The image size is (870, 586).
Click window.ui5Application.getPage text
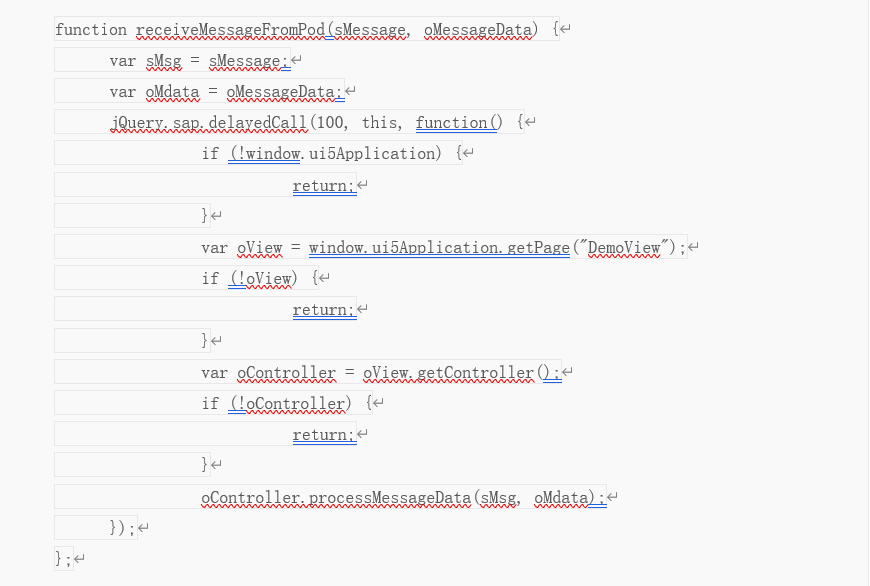439,247
